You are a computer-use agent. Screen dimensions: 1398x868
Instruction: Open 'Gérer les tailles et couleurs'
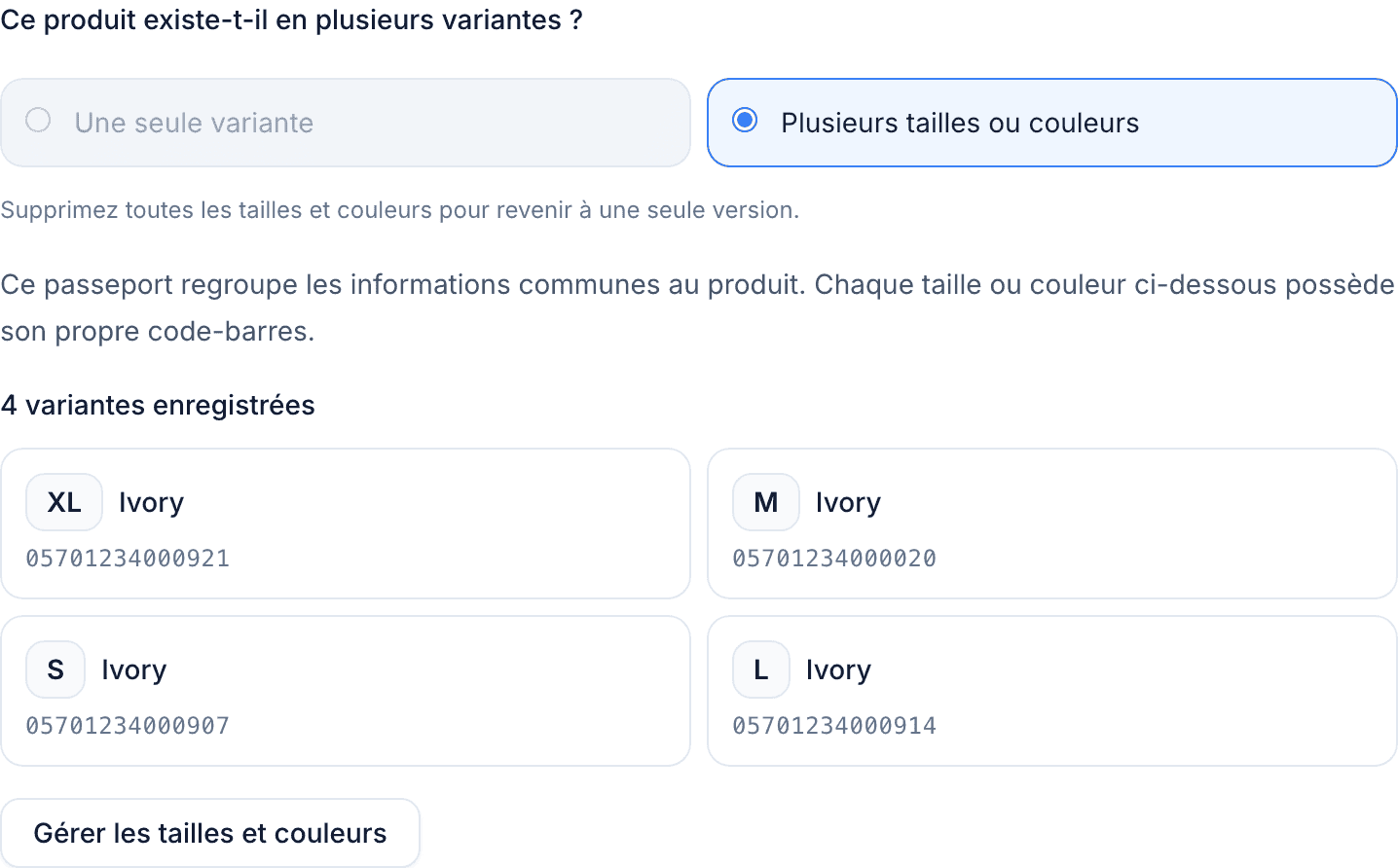click(210, 833)
